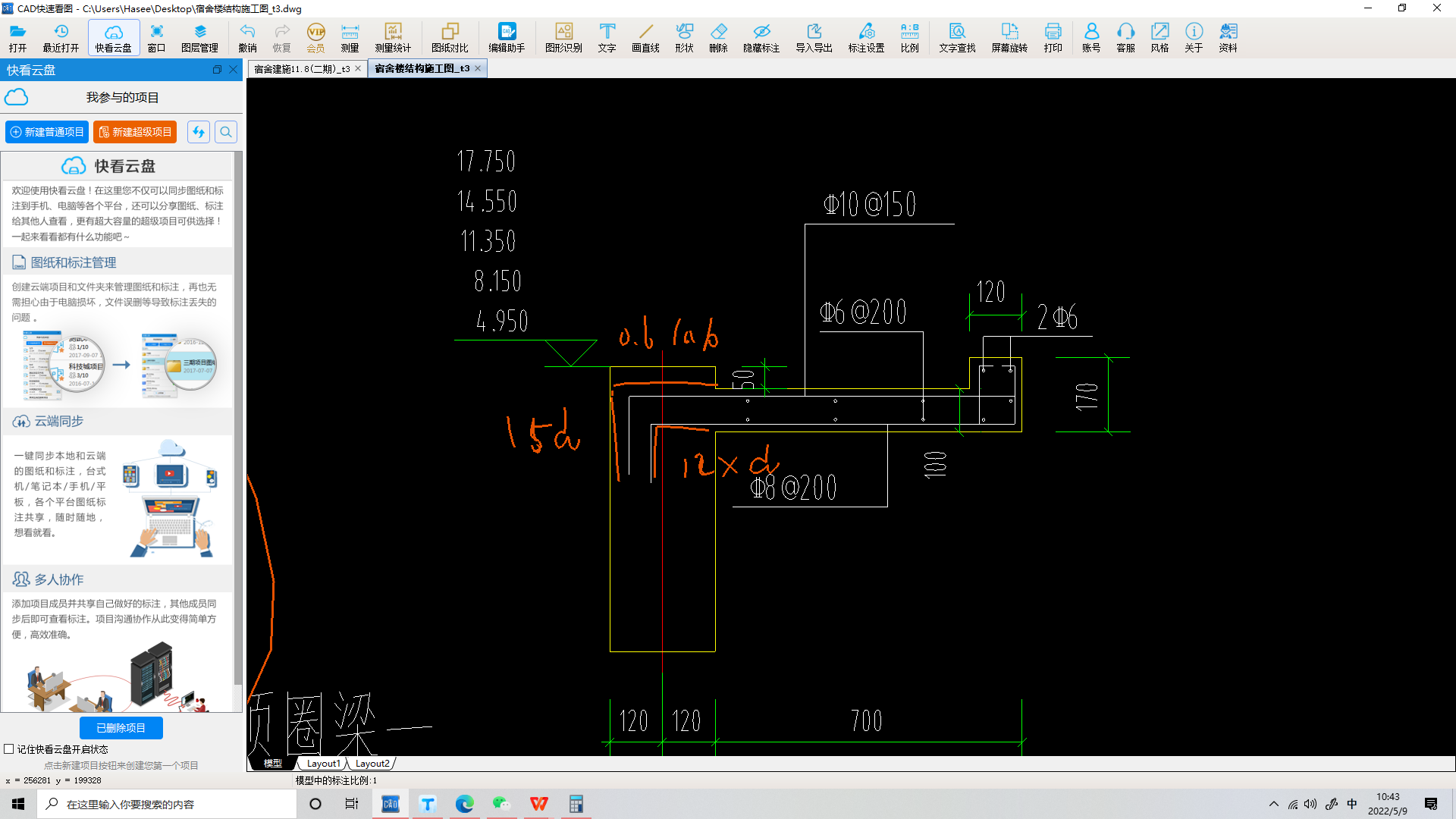
Task: Click the cloud panel search icon
Action: pyautogui.click(x=226, y=132)
